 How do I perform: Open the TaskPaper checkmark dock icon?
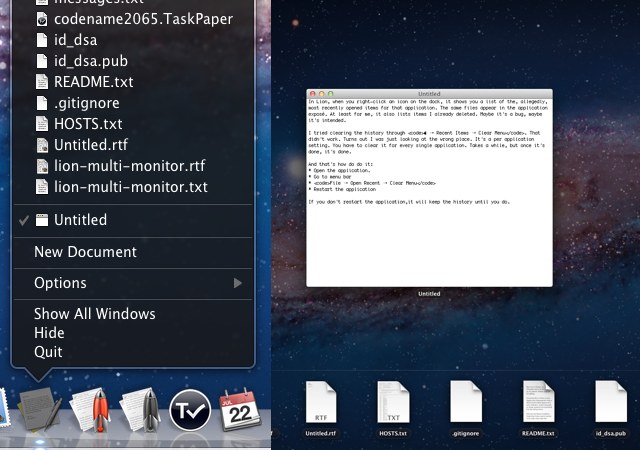coord(189,411)
